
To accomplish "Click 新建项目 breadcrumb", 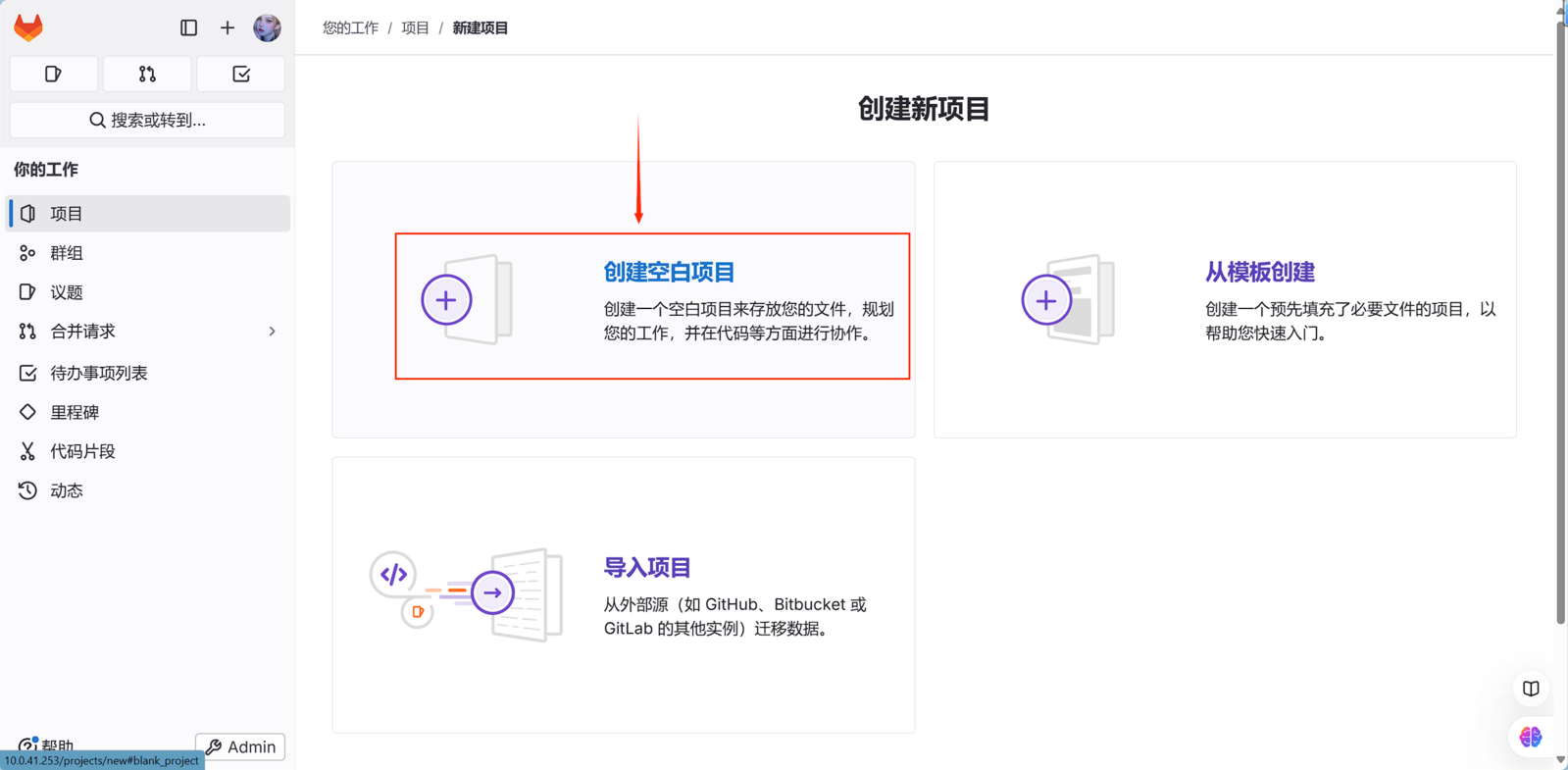I will pos(481,27).
